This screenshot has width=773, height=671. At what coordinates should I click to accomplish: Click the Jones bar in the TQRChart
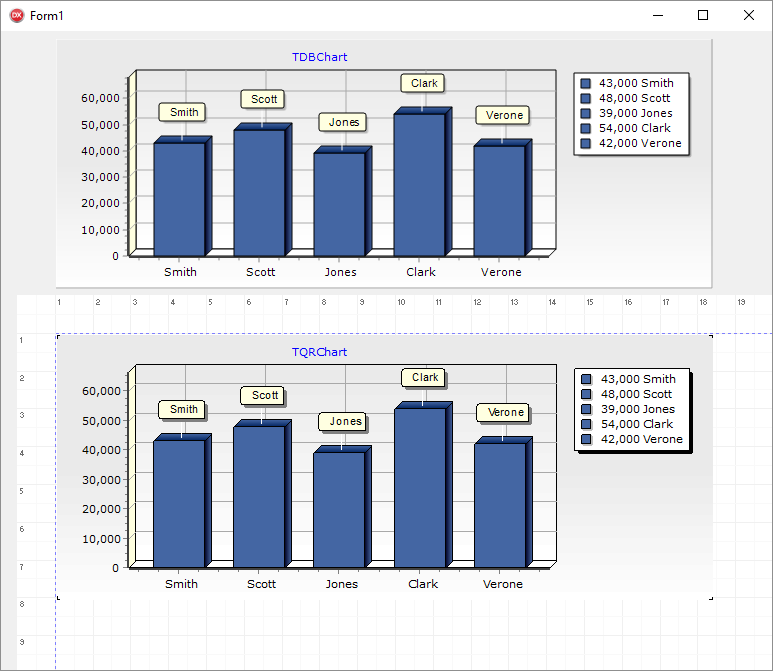(339, 510)
